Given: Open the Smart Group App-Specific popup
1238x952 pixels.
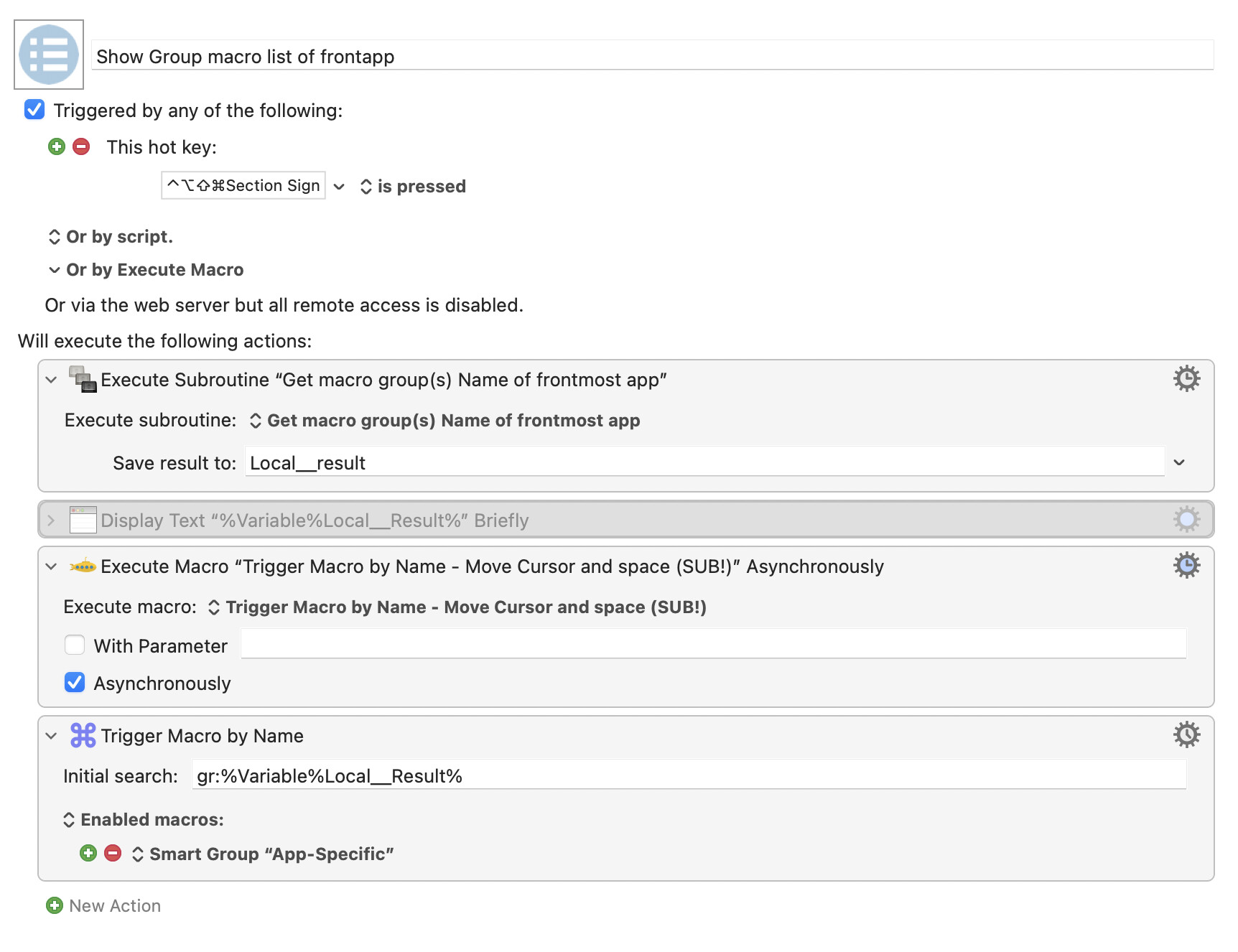Looking at the screenshot, I should pyautogui.click(x=263, y=854).
